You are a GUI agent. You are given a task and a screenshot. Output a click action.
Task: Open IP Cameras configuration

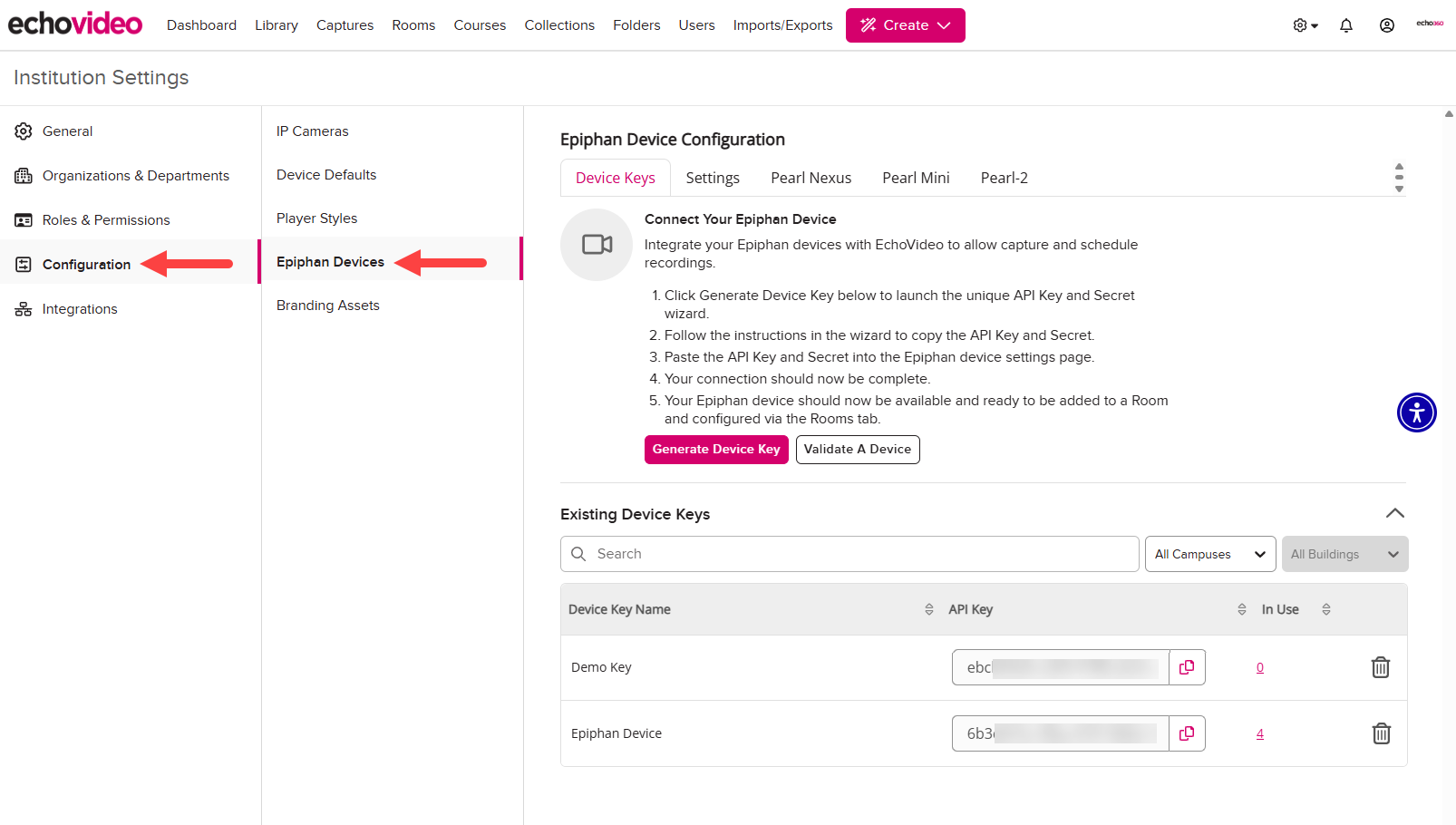pos(313,131)
